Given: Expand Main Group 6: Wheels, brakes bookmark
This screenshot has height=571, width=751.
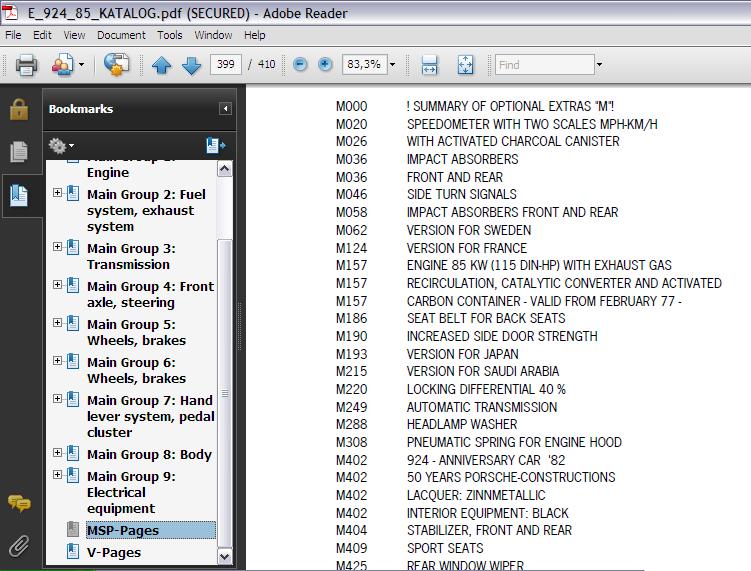Looking at the screenshot, I should [57, 360].
